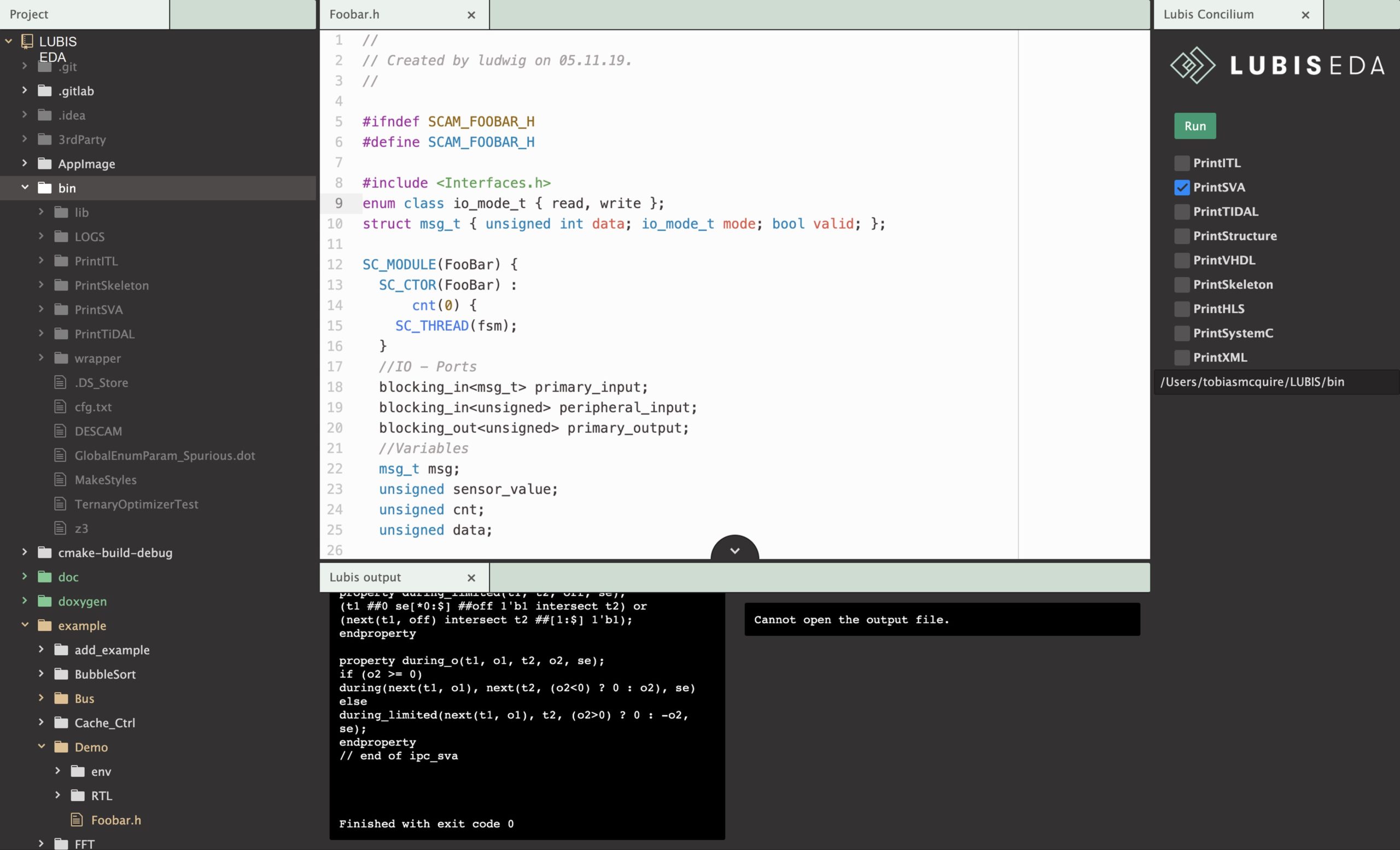Image resolution: width=1400 pixels, height=850 pixels.
Task: Uncheck the PrintSVA checkbox
Action: tap(1181, 188)
